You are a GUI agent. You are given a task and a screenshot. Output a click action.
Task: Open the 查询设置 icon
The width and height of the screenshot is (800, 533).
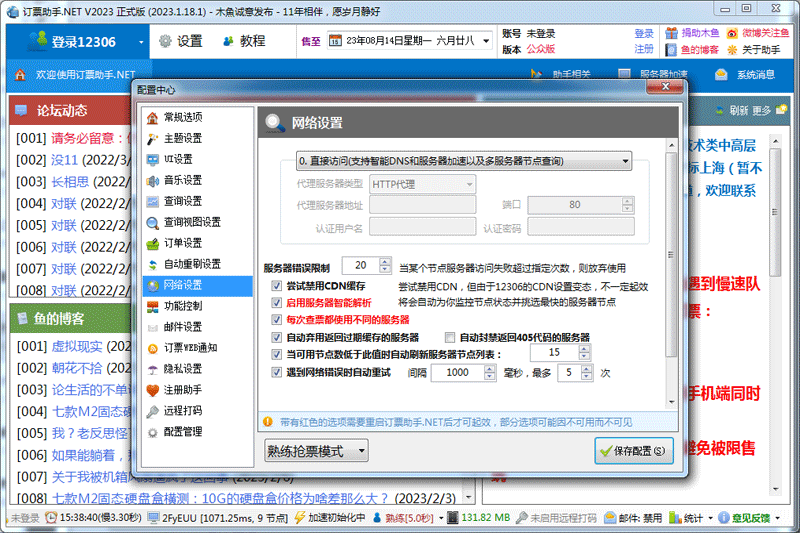(153, 201)
